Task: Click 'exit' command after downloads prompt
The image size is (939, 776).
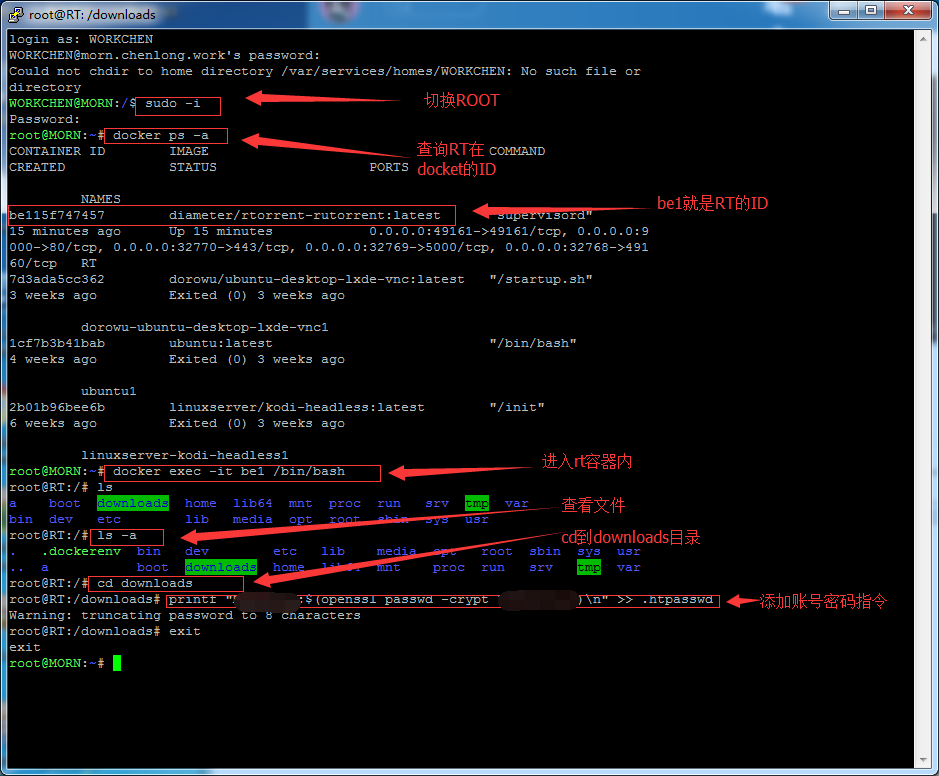Action: coord(184,631)
